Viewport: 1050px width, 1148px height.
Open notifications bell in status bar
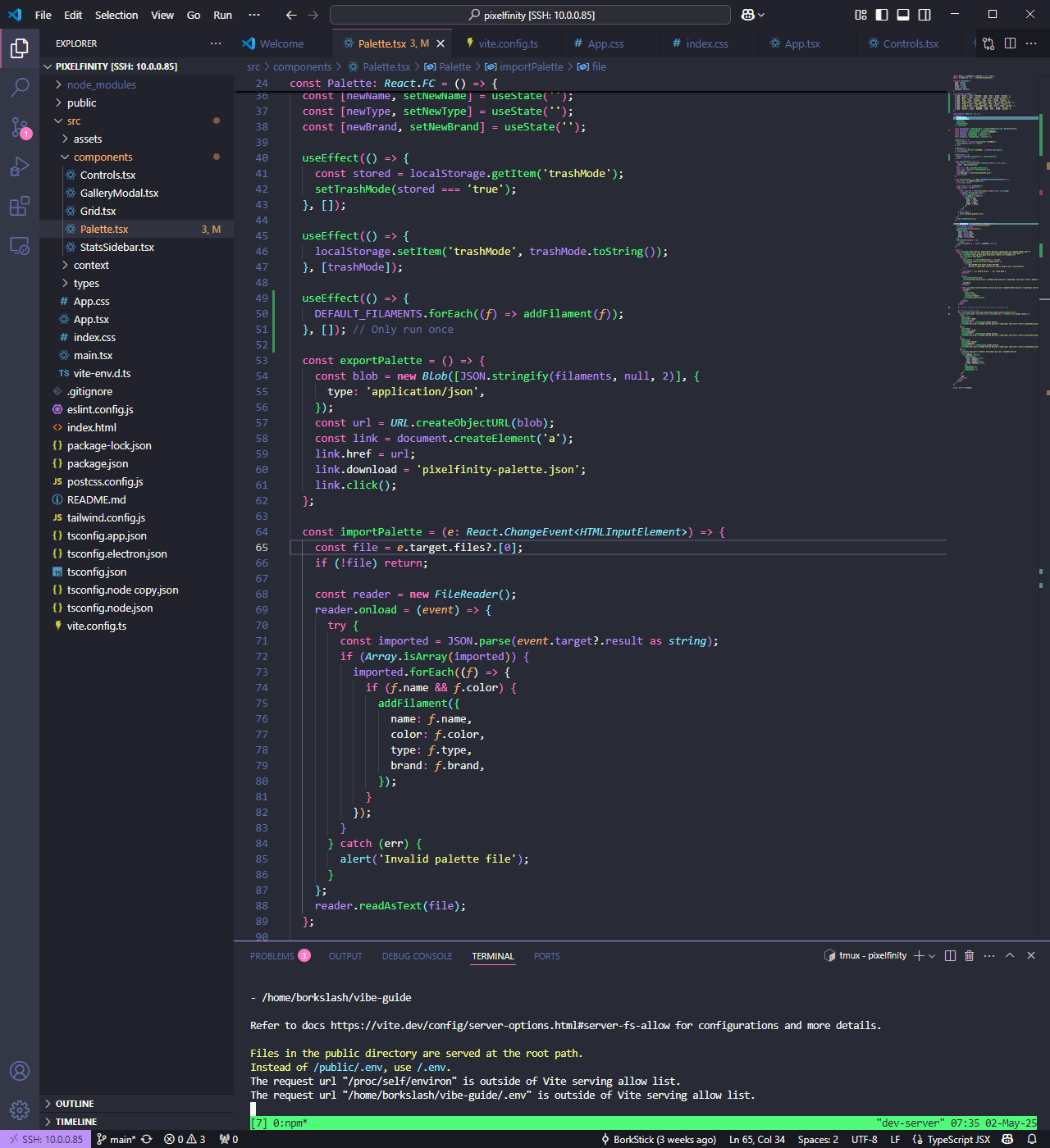(1032, 1139)
